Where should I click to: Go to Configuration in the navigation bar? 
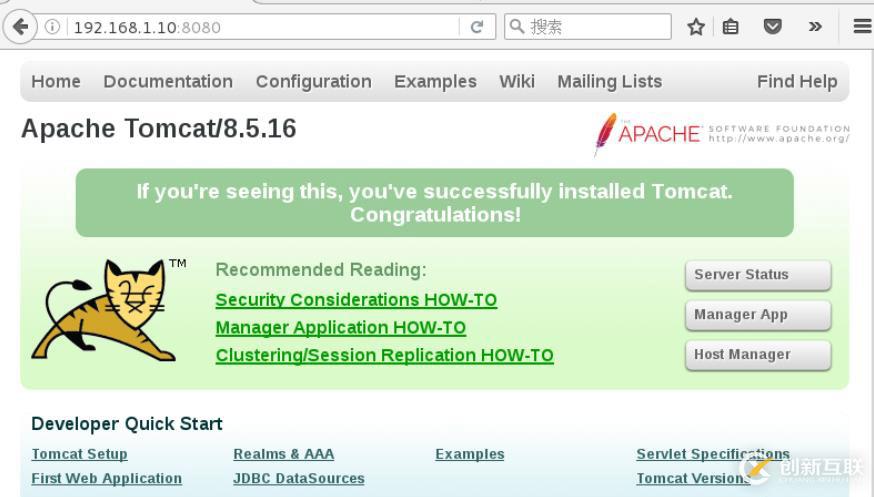click(313, 82)
